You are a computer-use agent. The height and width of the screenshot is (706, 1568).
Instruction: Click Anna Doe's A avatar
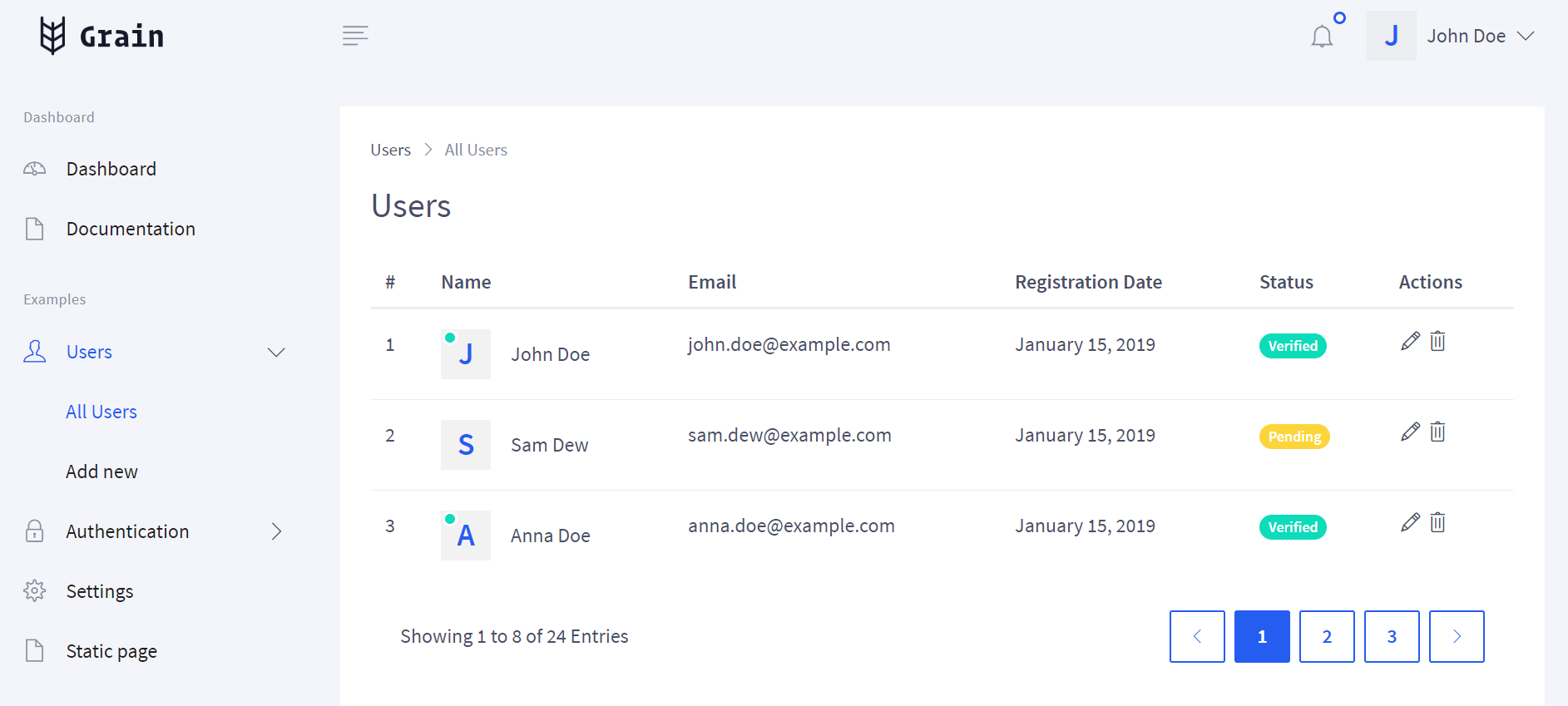pos(466,536)
